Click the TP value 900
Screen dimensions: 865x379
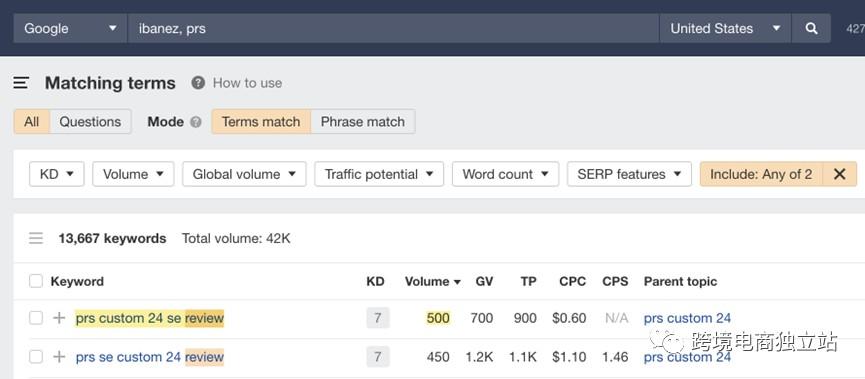point(525,318)
